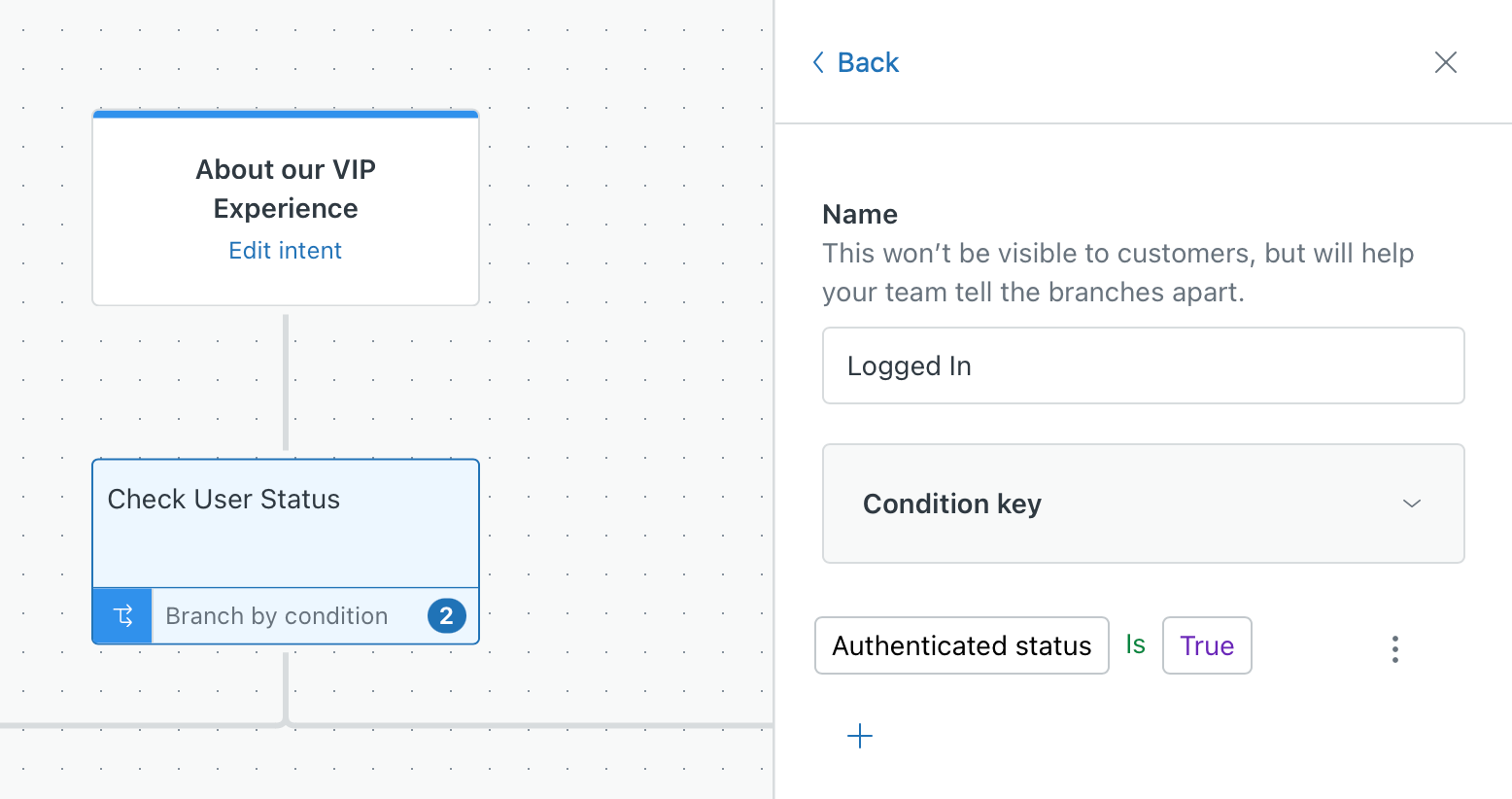Open the True value selector
This screenshot has height=799, width=1512.
click(x=1206, y=645)
